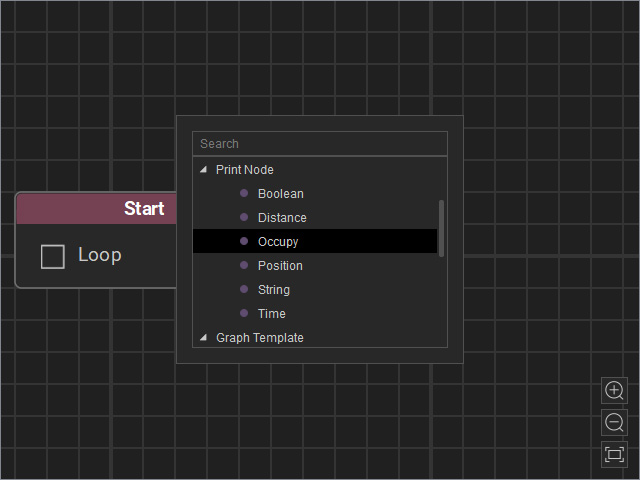This screenshot has width=640, height=480.
Task: Click the purple dot beside Occupy
Action: pyautogui.click(x=244, y=241)
